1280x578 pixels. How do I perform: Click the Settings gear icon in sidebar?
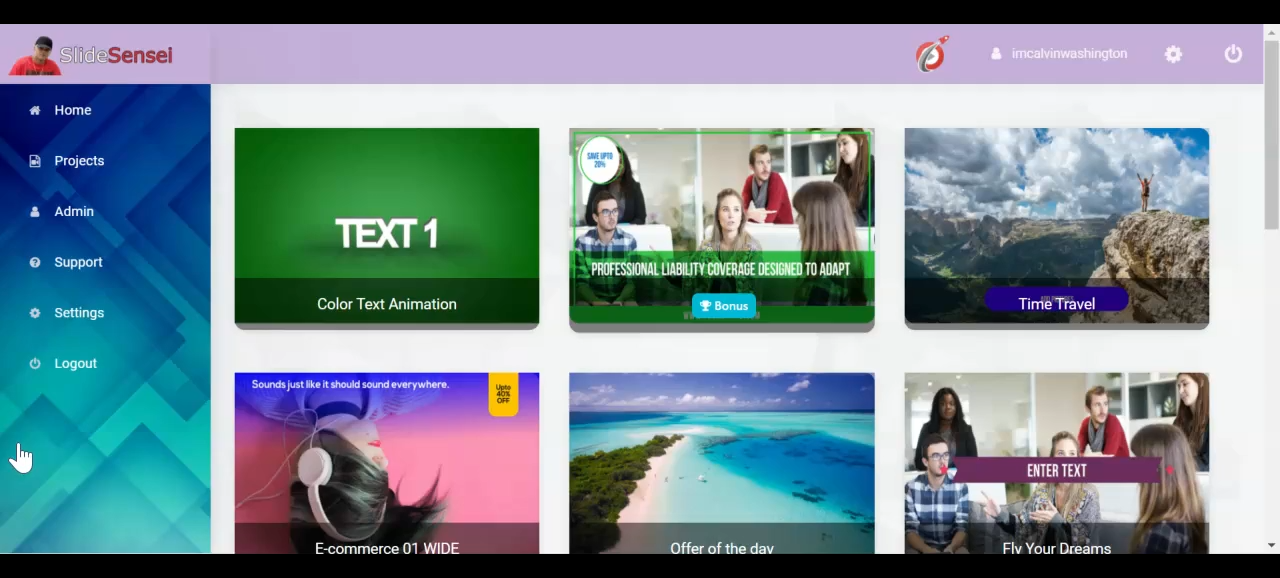click(35, 313)
